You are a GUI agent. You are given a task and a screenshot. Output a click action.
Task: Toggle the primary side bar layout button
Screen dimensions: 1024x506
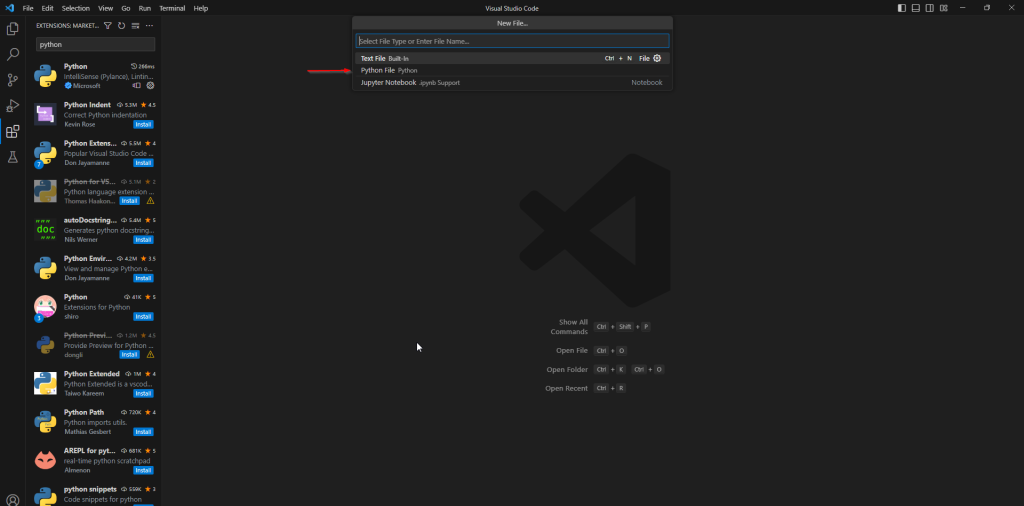902,8
